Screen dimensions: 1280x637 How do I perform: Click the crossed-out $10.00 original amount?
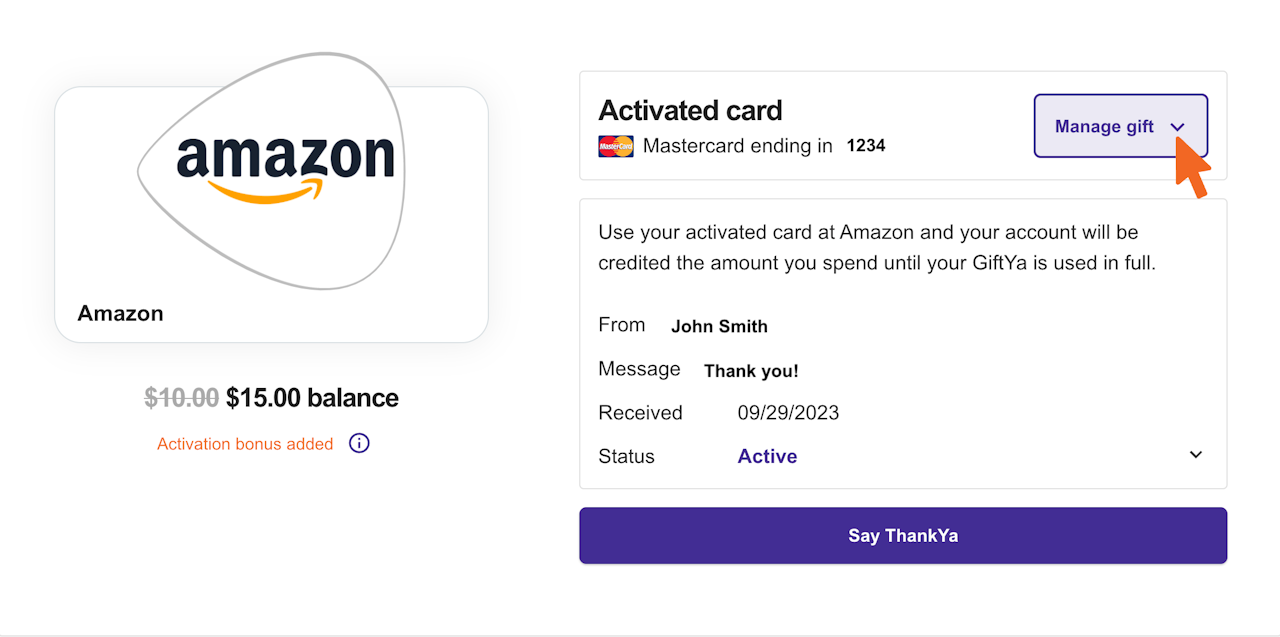tap(181, 398)
